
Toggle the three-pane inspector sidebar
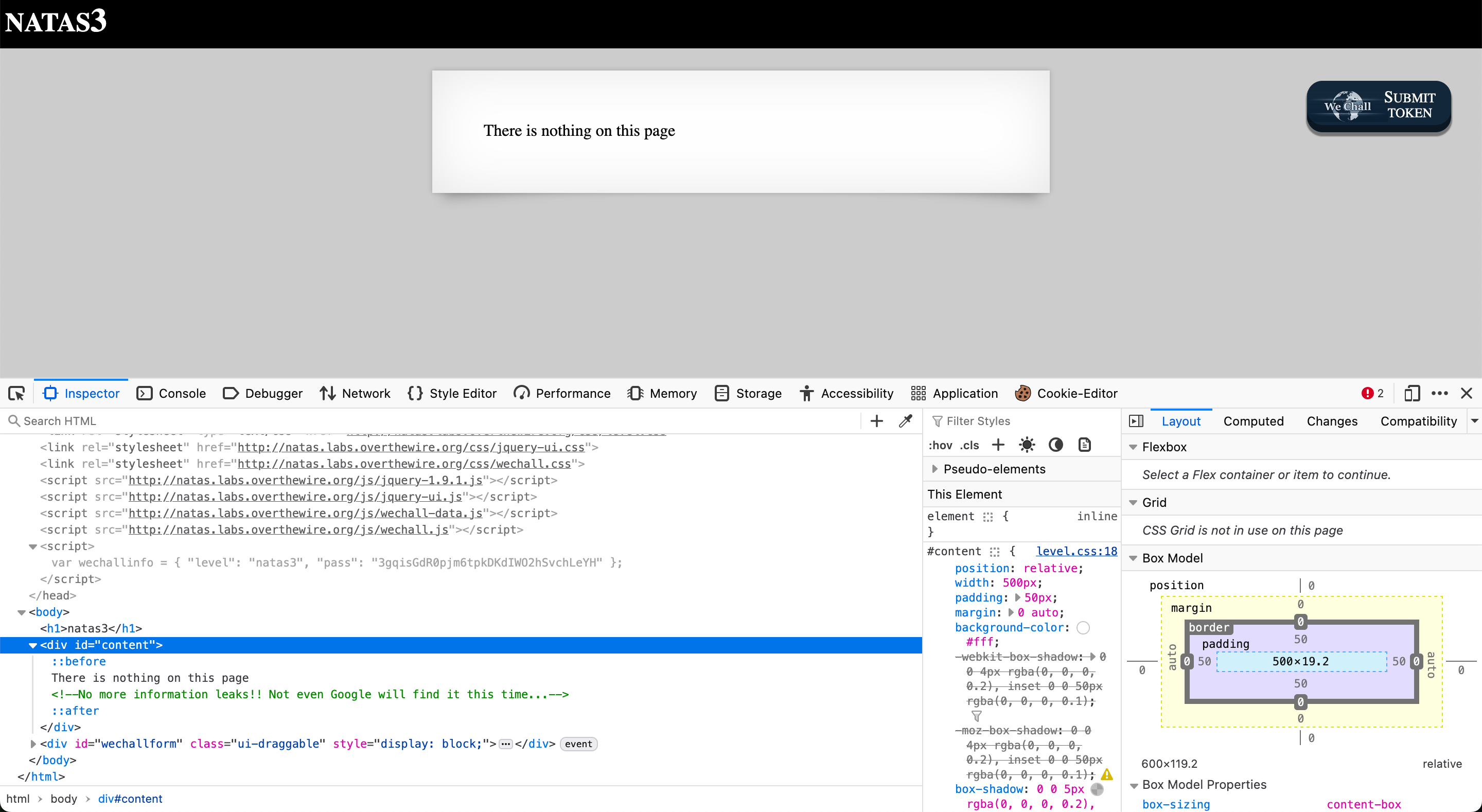click(1136, 421)
